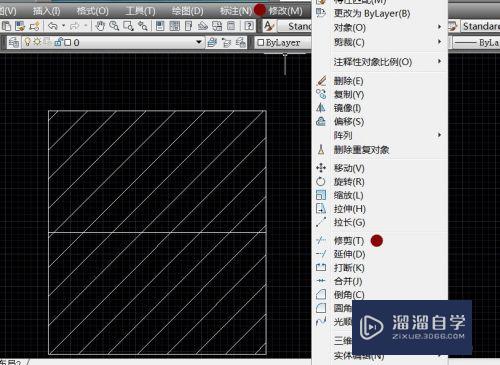Toggle layer 0 on/off light bulb
500x365 pixels.
tap(28, 42)
